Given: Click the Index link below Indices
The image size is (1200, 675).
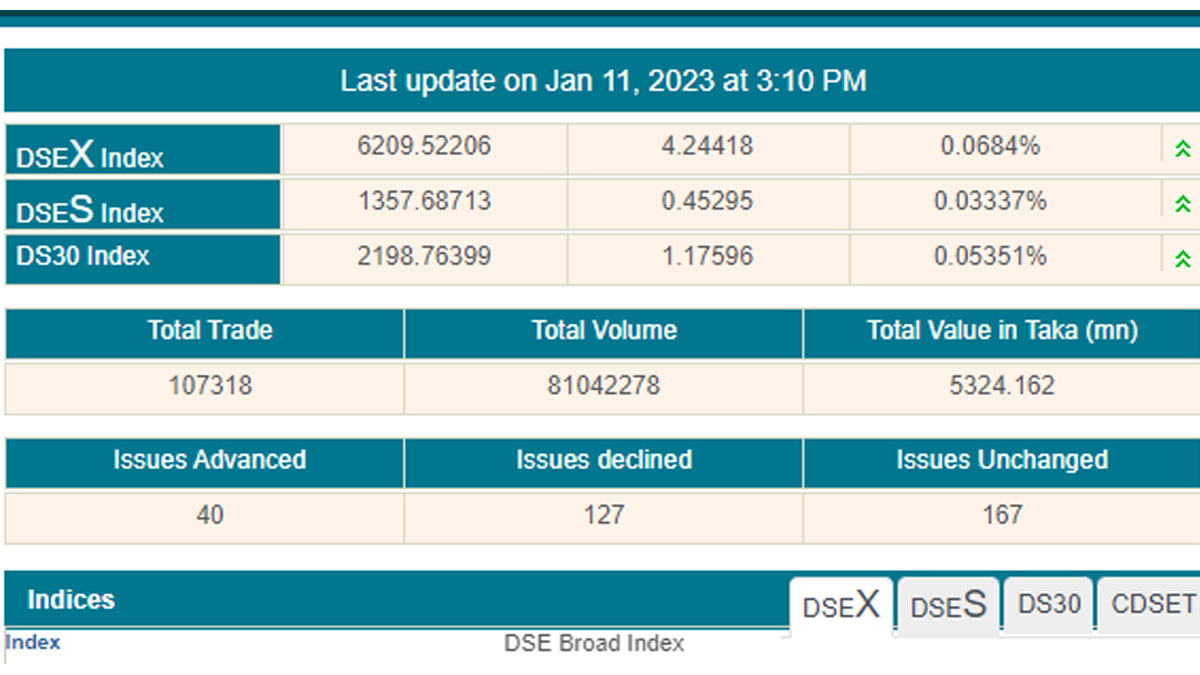Looking at the screenshot, I should 33,643.
